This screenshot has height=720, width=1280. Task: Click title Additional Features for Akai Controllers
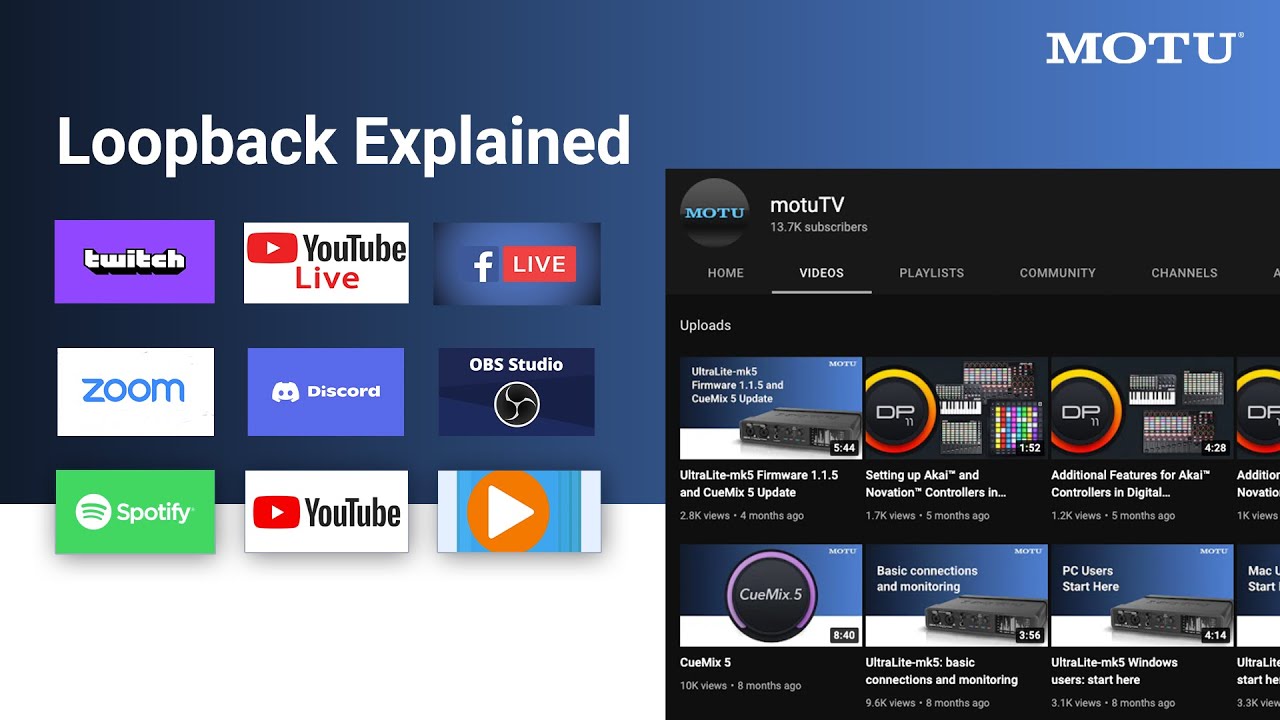[1131, 484]
